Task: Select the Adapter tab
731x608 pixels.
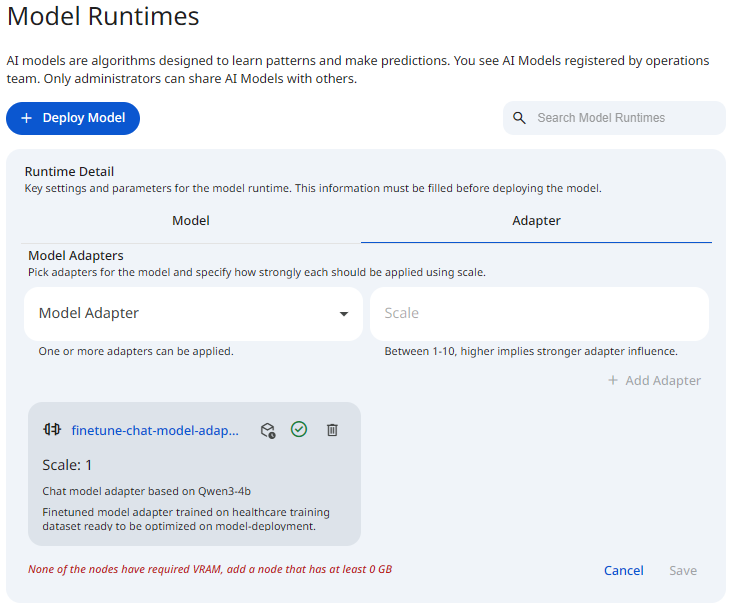Action: 536,221
